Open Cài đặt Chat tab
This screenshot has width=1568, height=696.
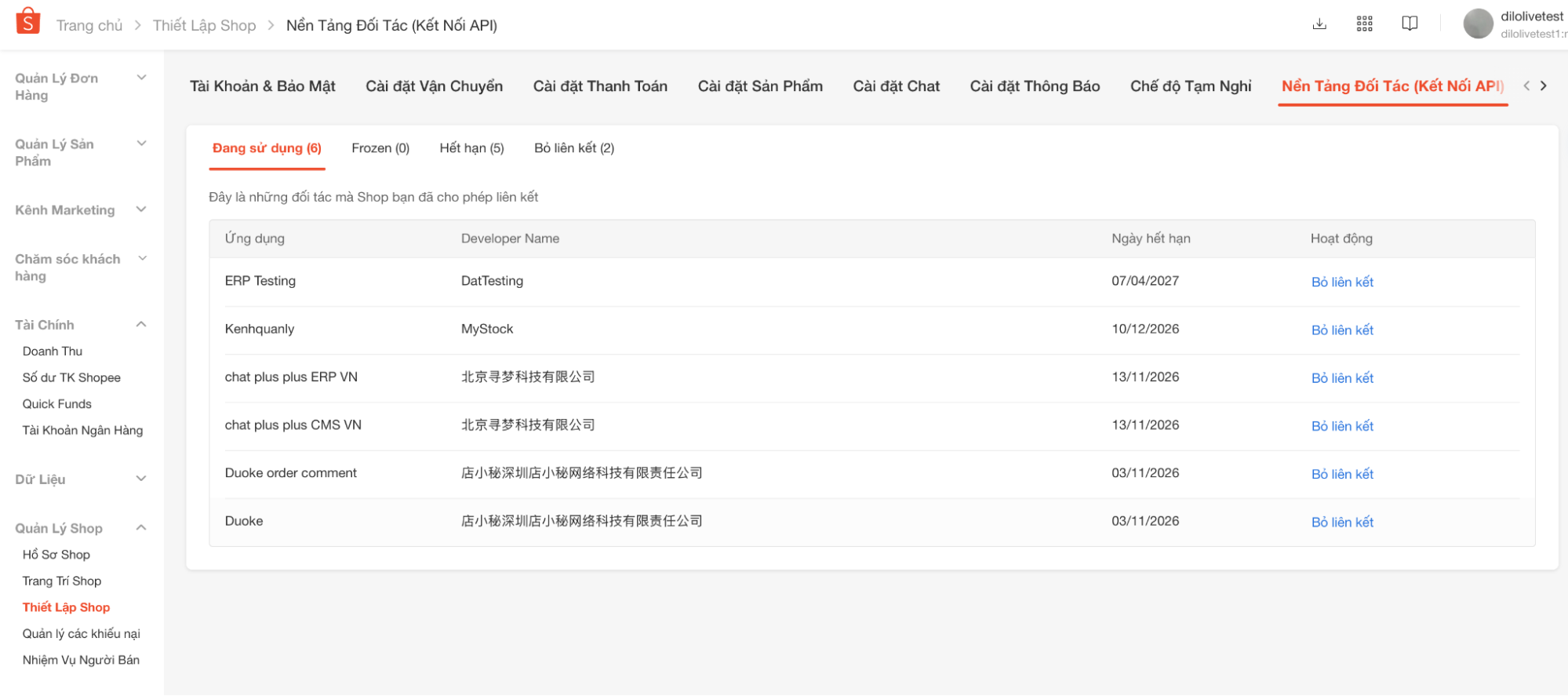point(896,86)
